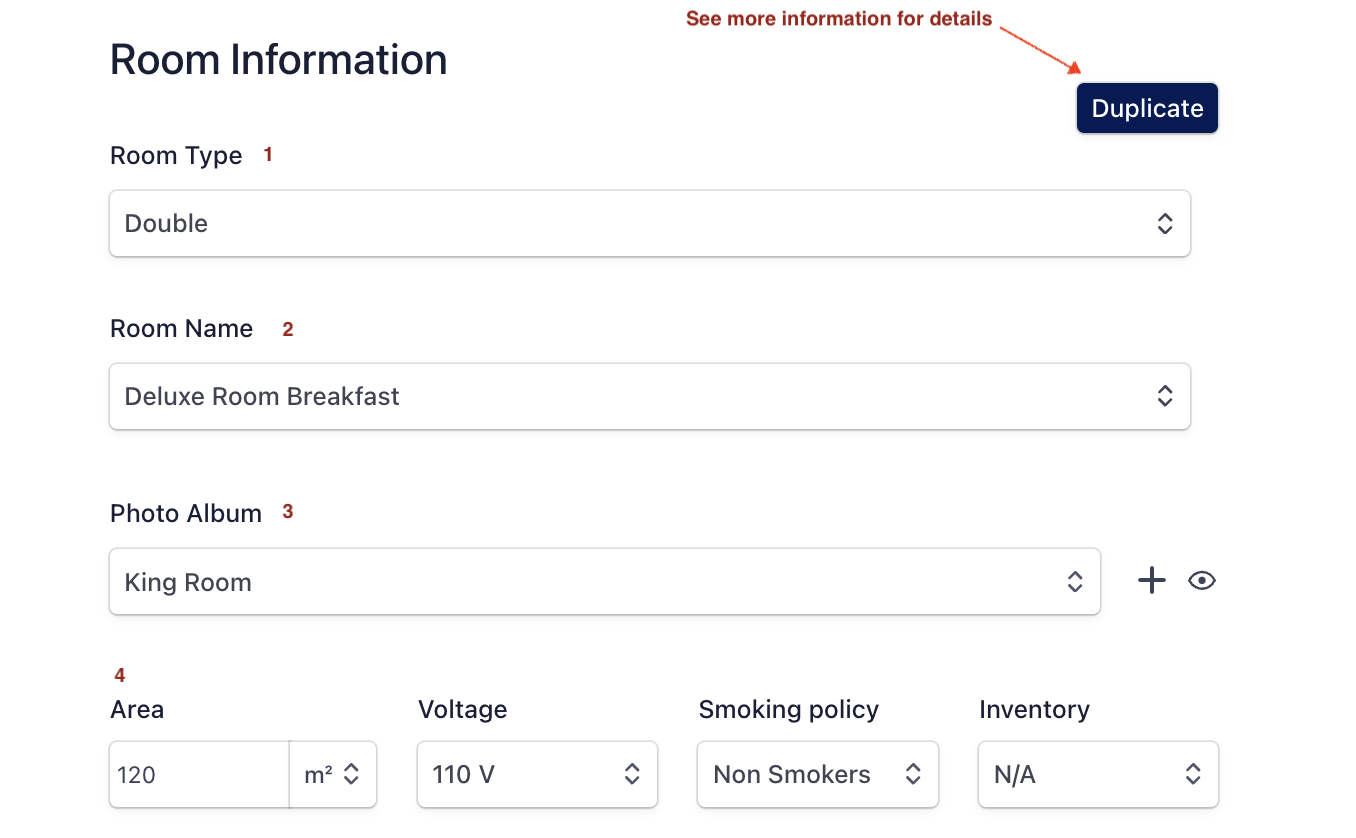The height and width of the screenshot is (838, 1356).
Task: Click the Room Information heading
Action: pos(278,60)
